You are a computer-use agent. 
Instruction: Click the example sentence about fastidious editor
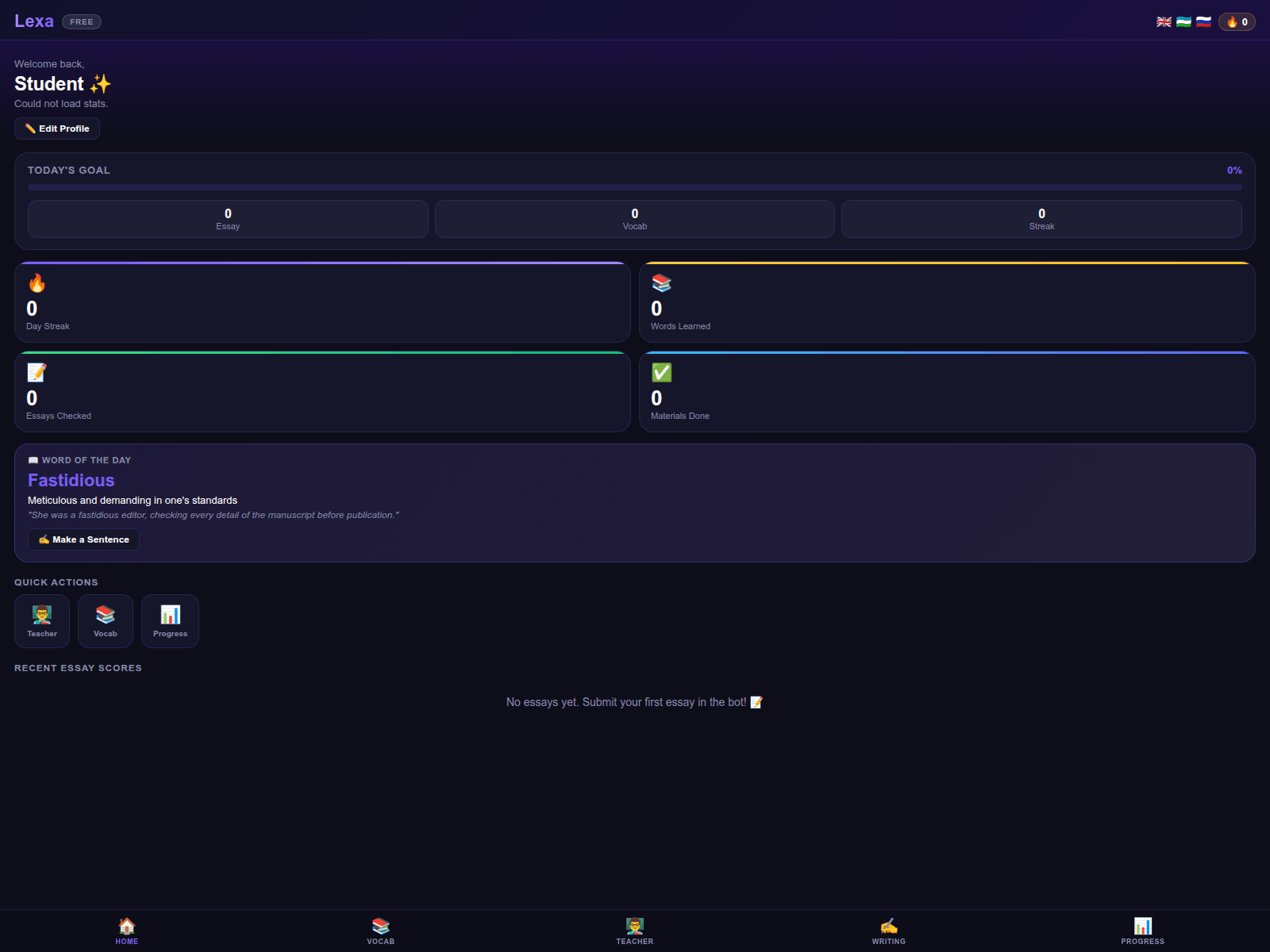click(x=214, y=515)
